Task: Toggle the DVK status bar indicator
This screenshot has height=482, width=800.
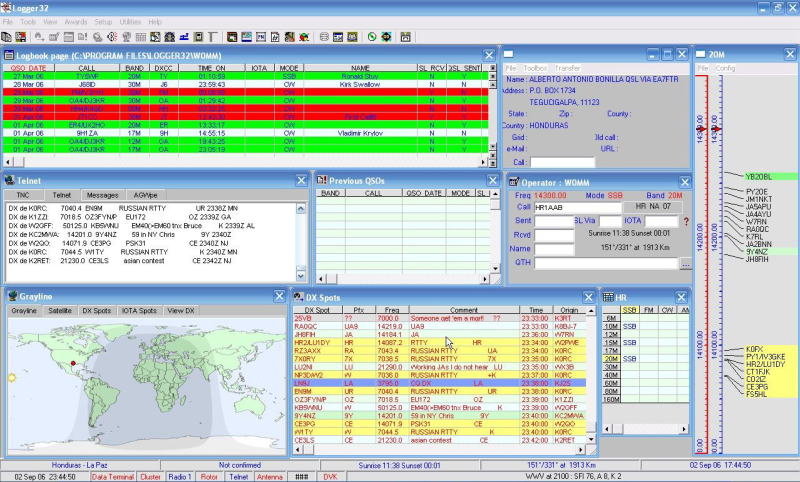Action: pos(329,477)
